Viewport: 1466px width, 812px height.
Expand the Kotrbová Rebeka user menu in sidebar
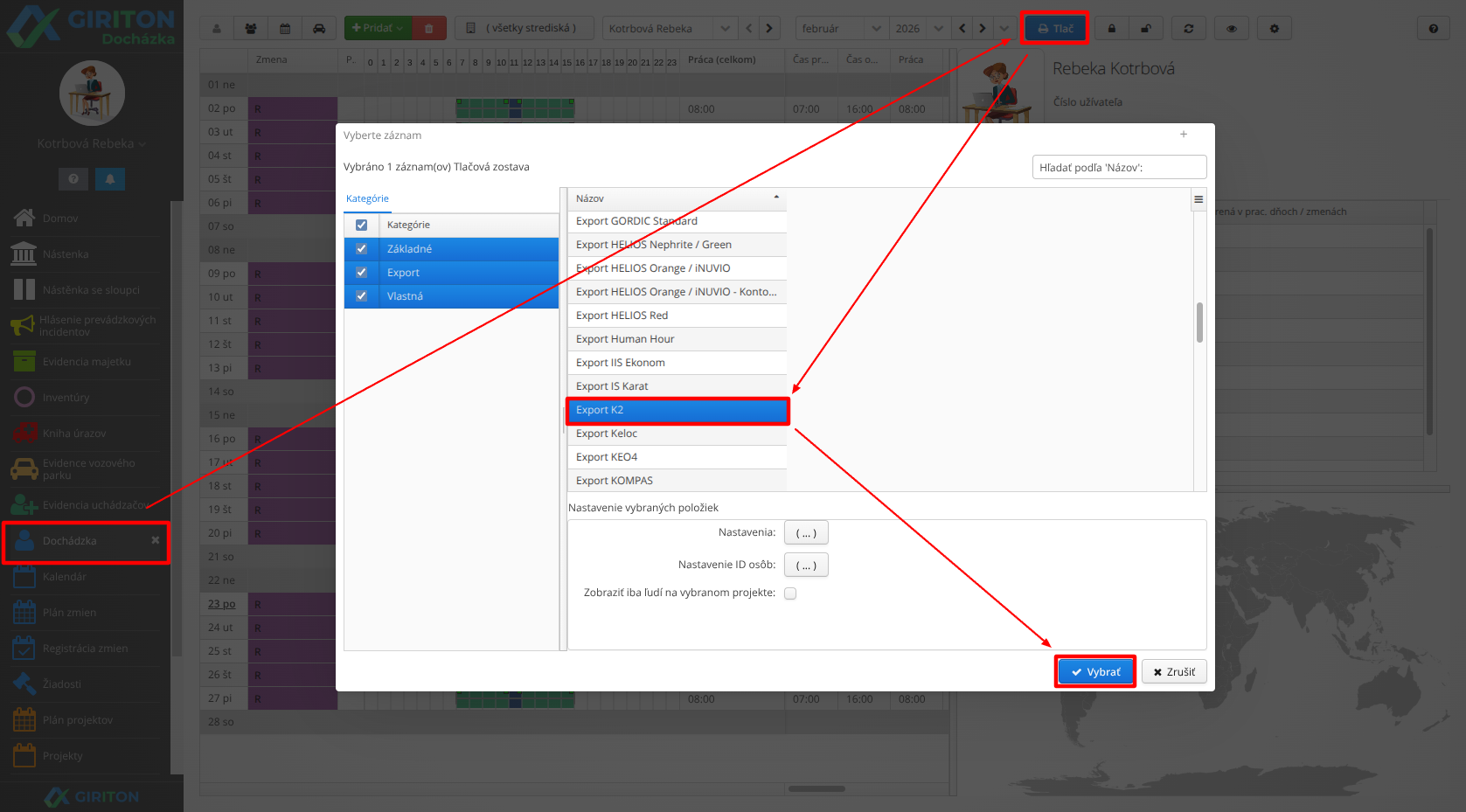click(x=92, y=143)
